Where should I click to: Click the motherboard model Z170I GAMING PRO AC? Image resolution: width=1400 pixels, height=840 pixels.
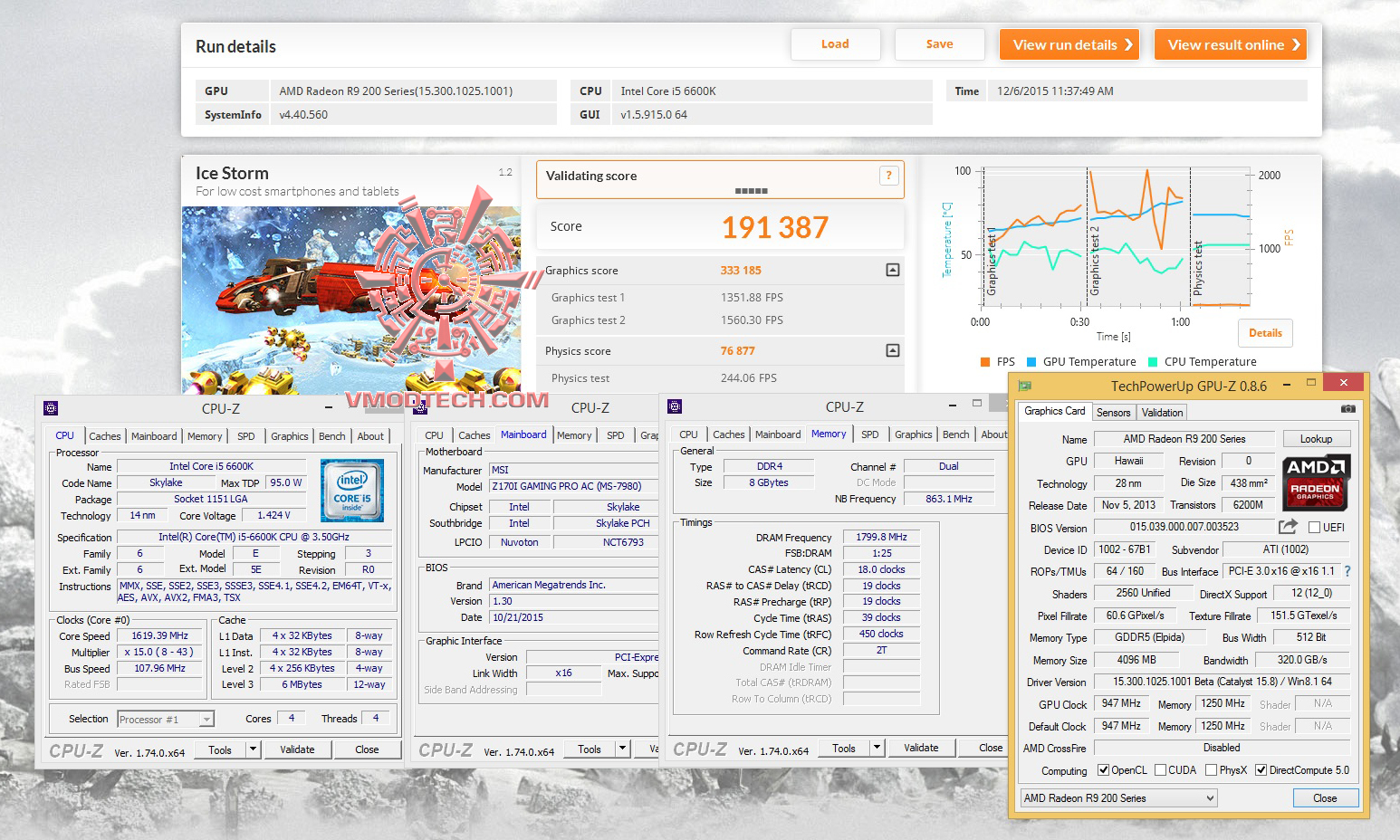click(573, 486)
